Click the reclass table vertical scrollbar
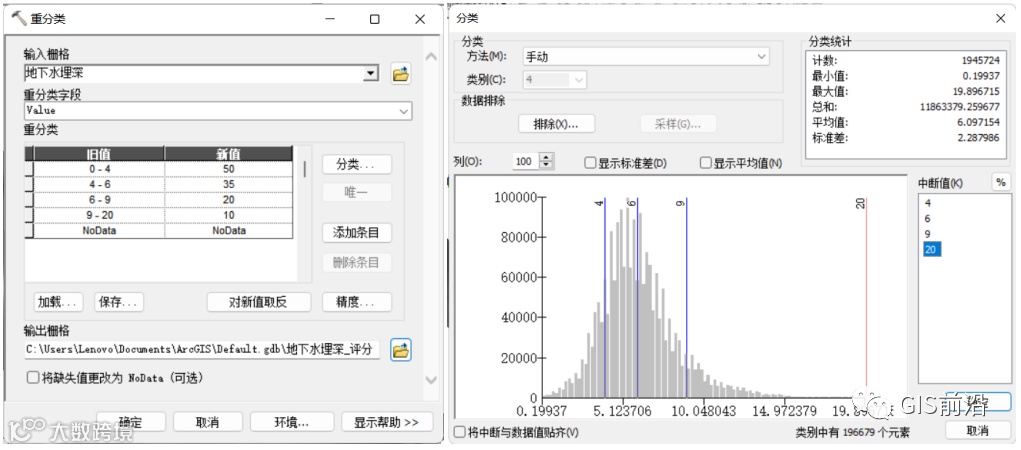The width and height of the screenshot is (1021, 450). click(x=305, y=169)
